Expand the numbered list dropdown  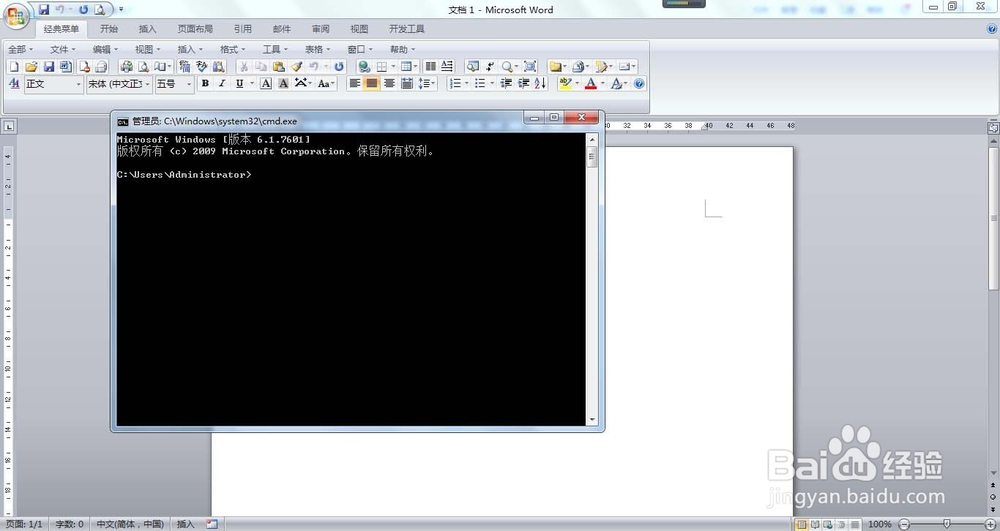click(x=466, y=84)
